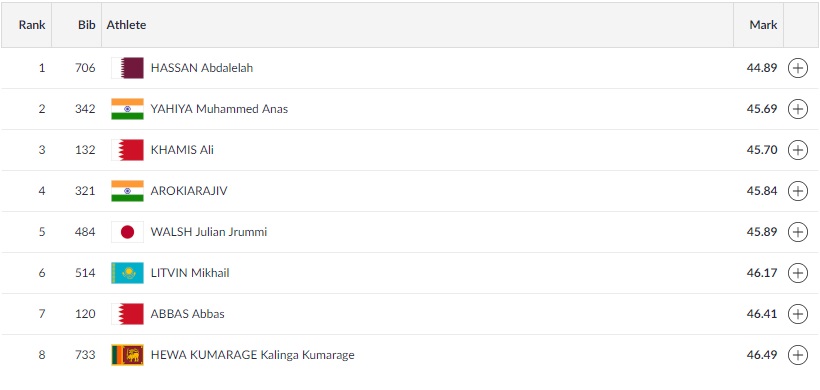Click India flag beside YAHIYA Muhammed Anas
Image resolution: width=820 pixels, height=390 pixels.
coord(127,109)
